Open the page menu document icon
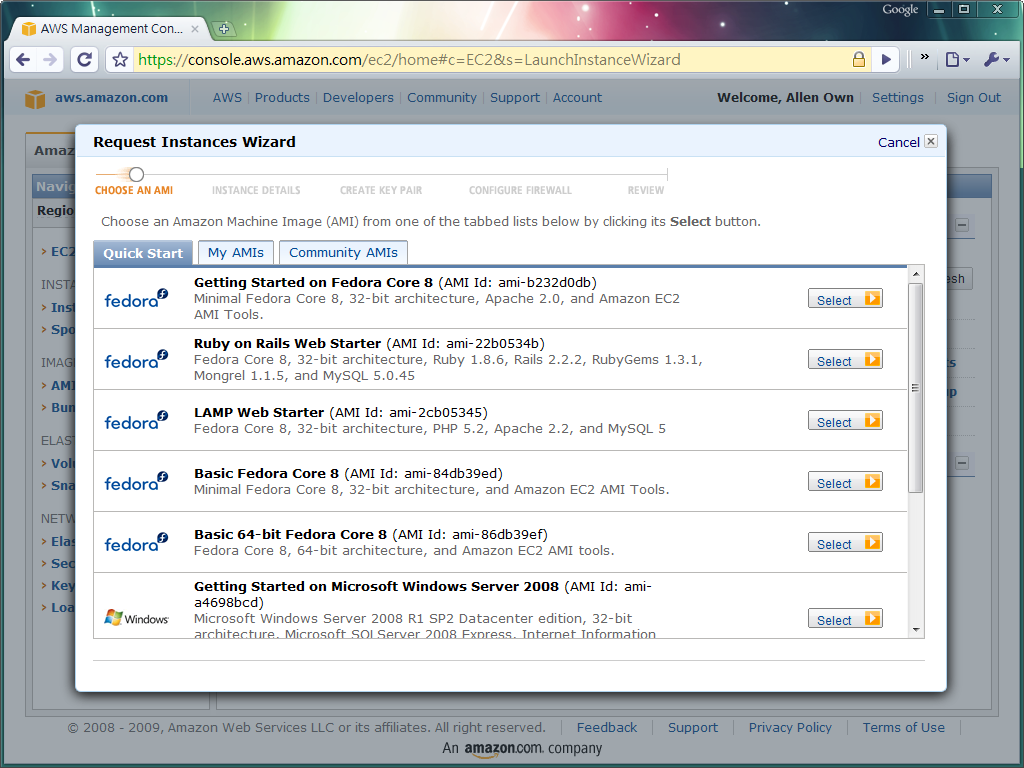1024x768 pixels. [x=957, y=60]
